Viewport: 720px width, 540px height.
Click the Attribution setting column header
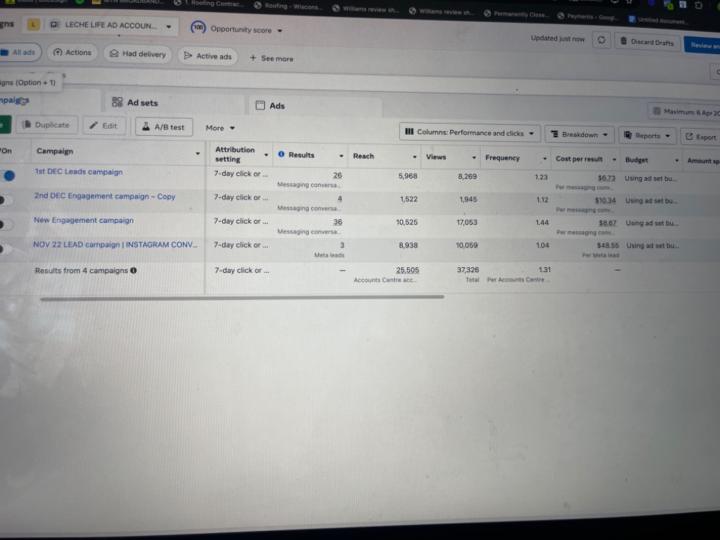pos(235,154)
